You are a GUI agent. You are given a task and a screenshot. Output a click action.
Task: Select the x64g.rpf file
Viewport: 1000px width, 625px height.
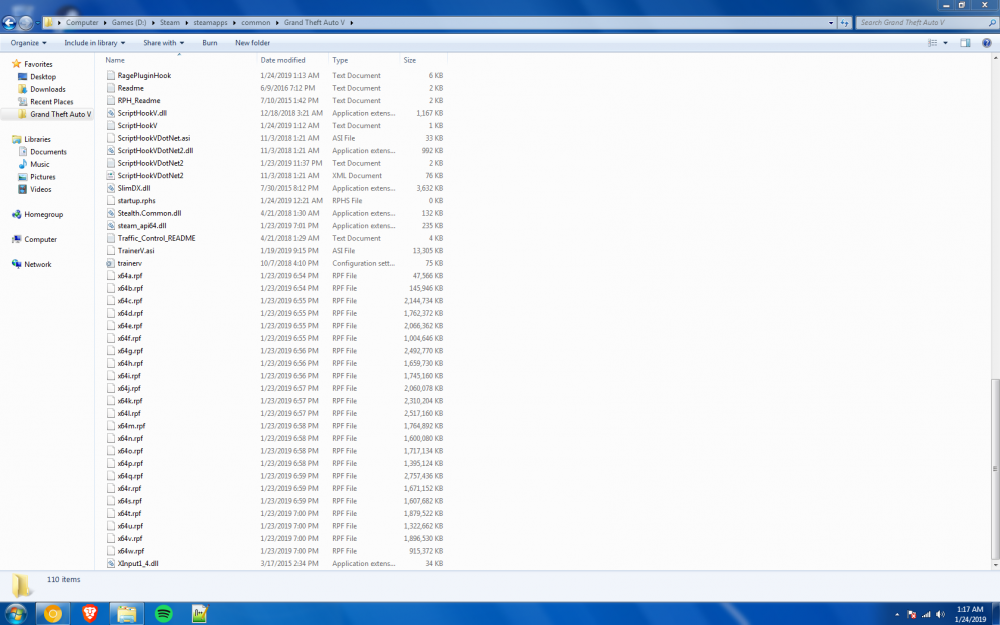pos(130,351)
